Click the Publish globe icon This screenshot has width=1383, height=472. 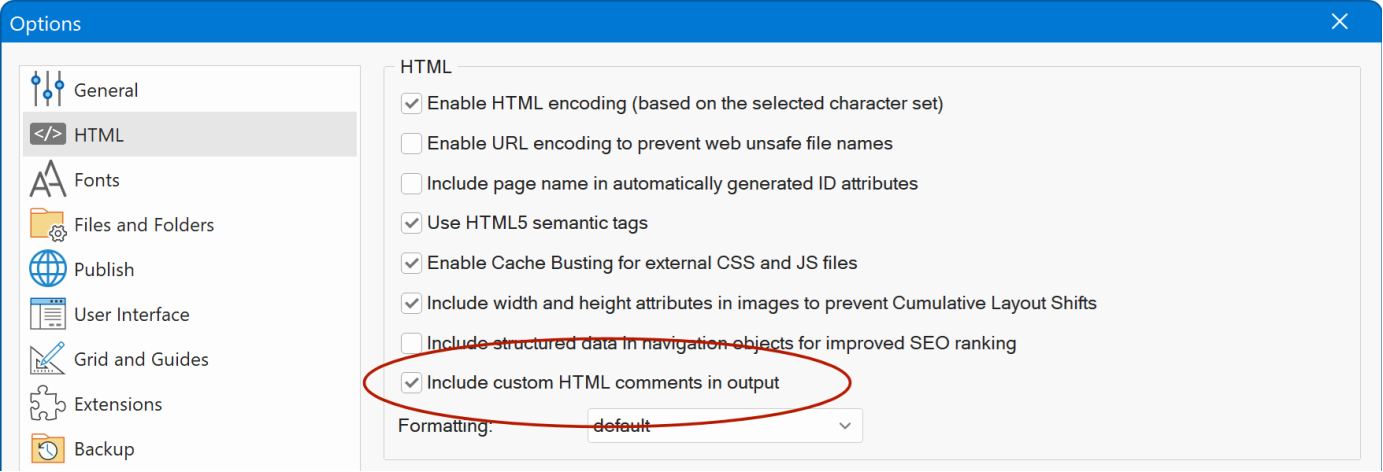(47, 270)
